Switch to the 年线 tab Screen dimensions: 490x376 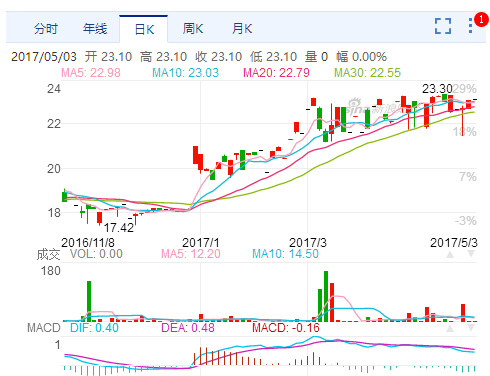tap(95, 29)
